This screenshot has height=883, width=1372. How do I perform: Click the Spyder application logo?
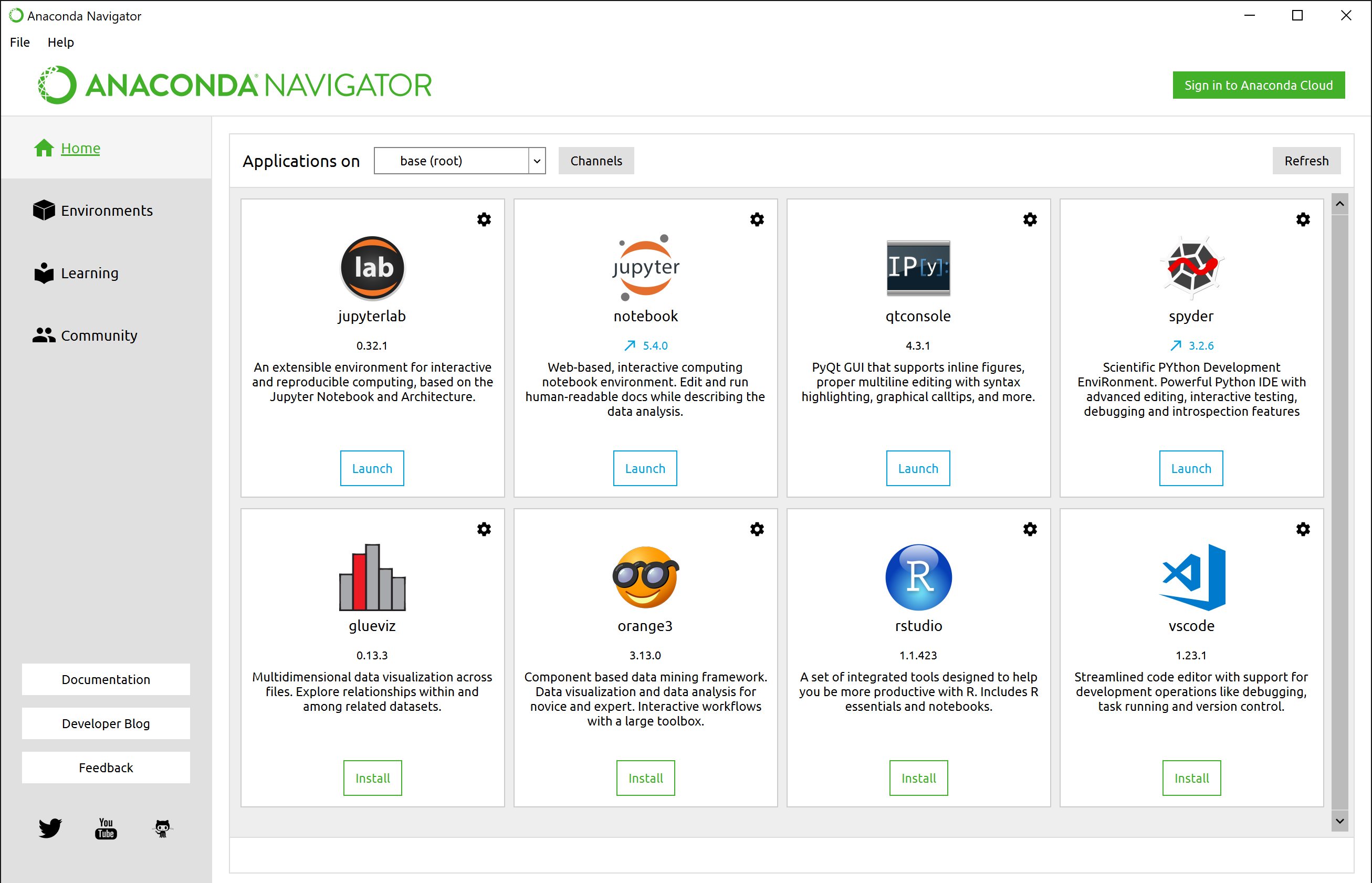(x=1191, y=268)
